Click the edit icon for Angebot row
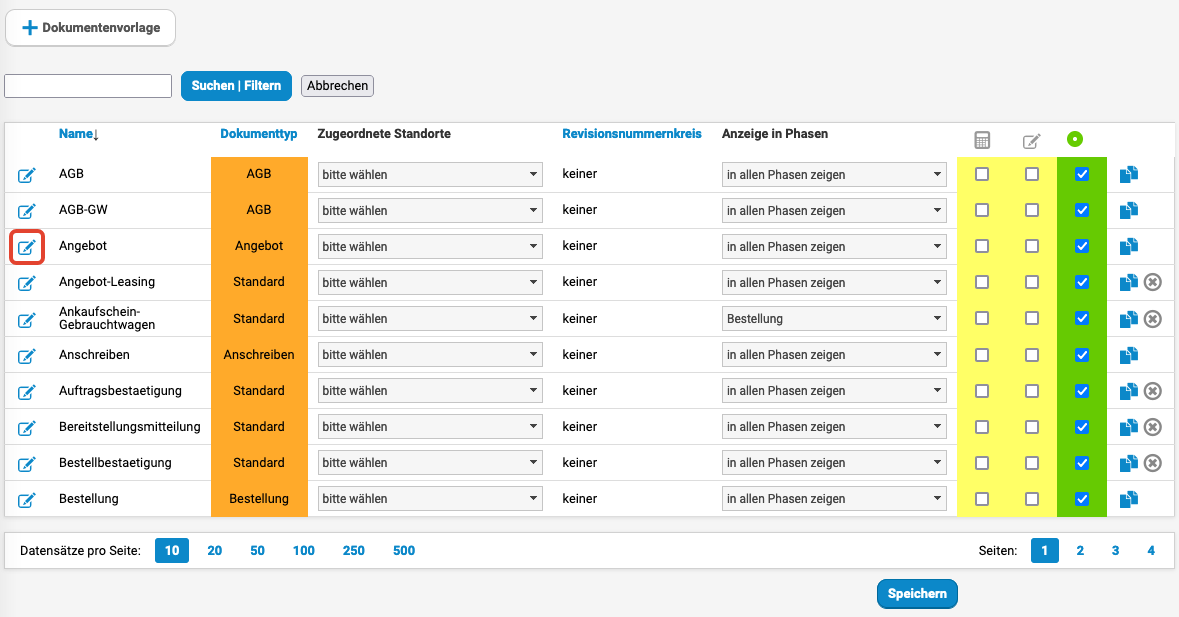The width and height of the screenshot is (1179, 617). pos(27,247)
